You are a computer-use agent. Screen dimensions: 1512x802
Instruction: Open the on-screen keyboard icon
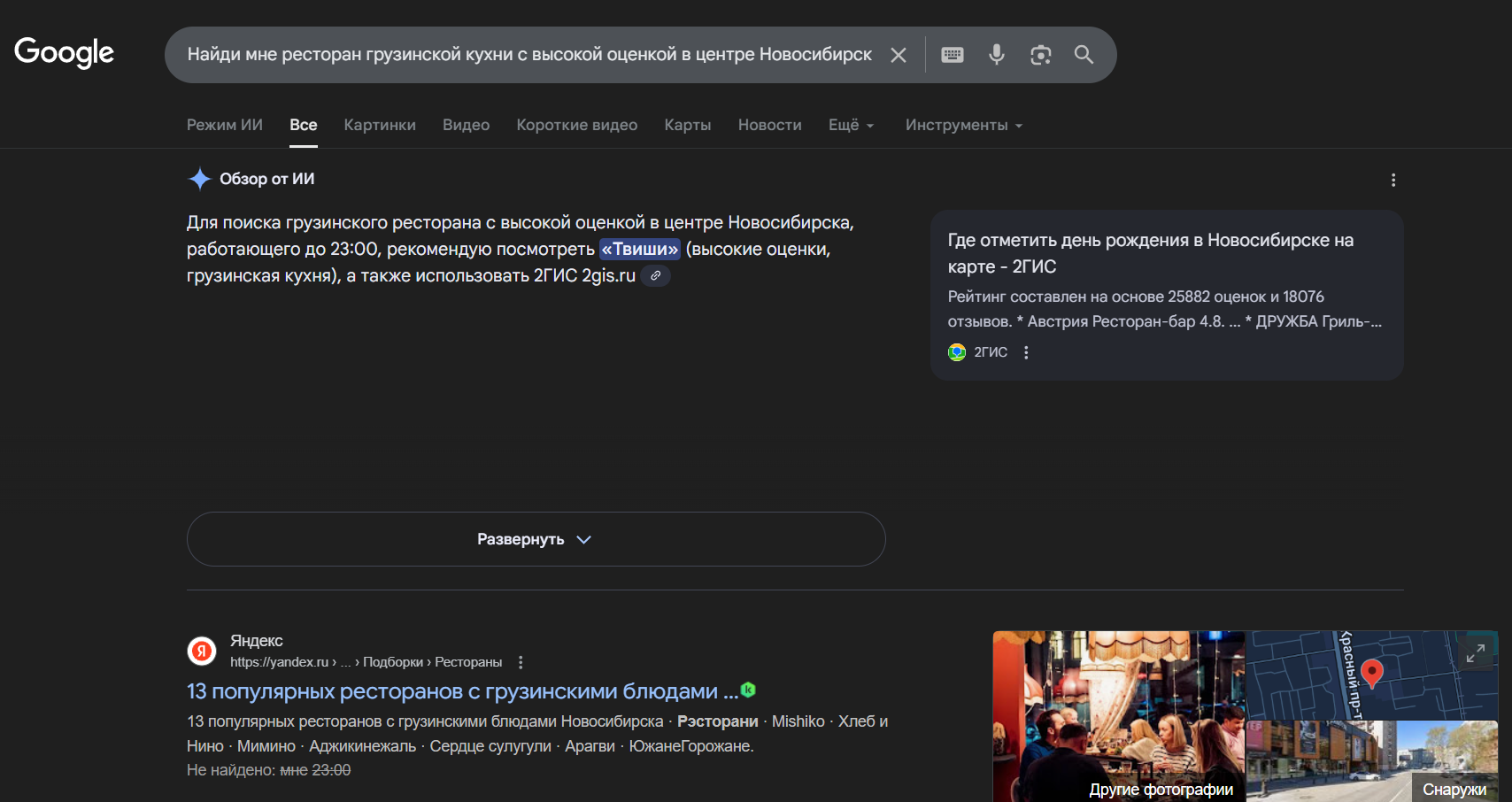[952, 54]
